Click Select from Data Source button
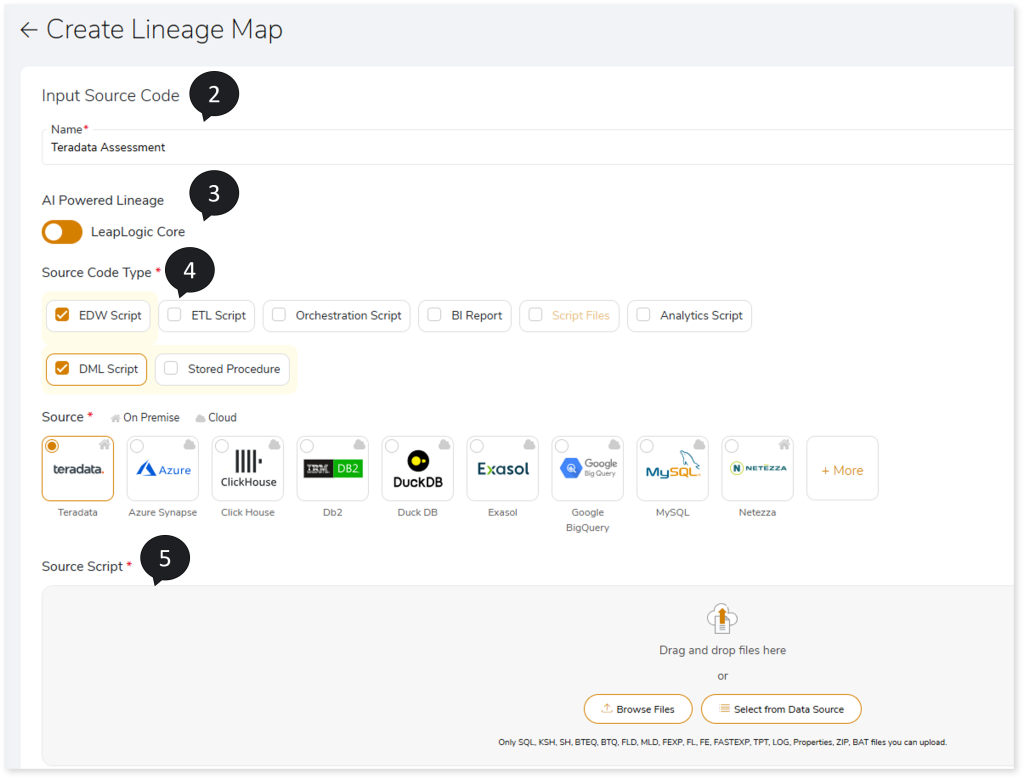The image size is (1024, 779). 781,709
